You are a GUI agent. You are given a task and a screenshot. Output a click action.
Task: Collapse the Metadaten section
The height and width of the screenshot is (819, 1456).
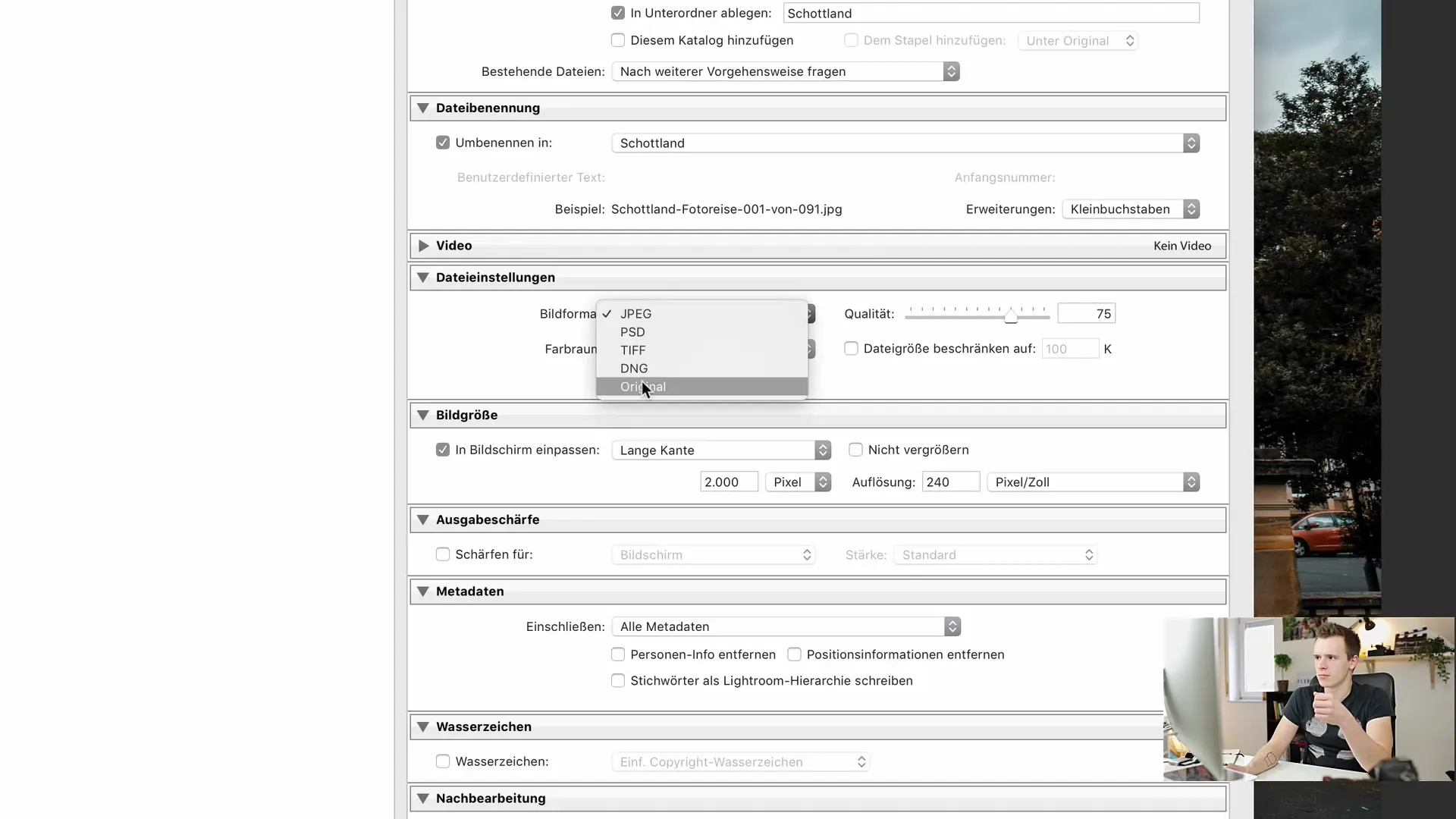click(x=423, y=591)
